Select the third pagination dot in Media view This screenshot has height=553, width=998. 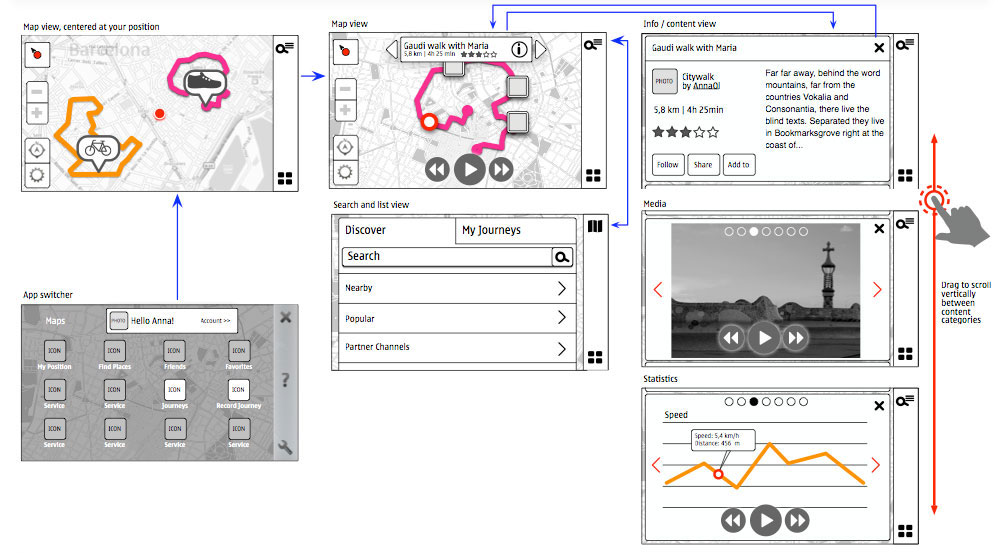point(754,231)
